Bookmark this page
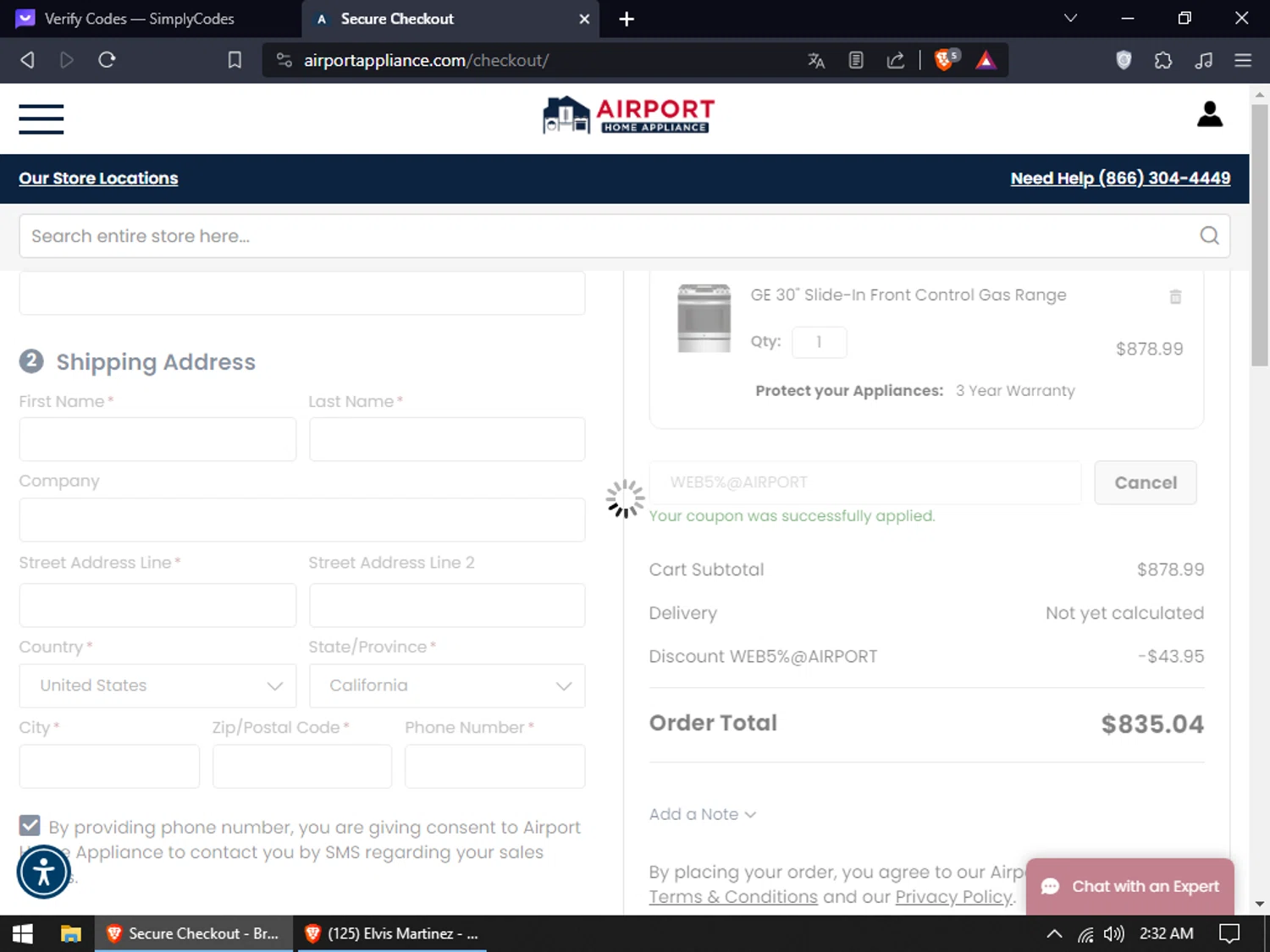Screen dimensions: 1270x952 [235, 60]
